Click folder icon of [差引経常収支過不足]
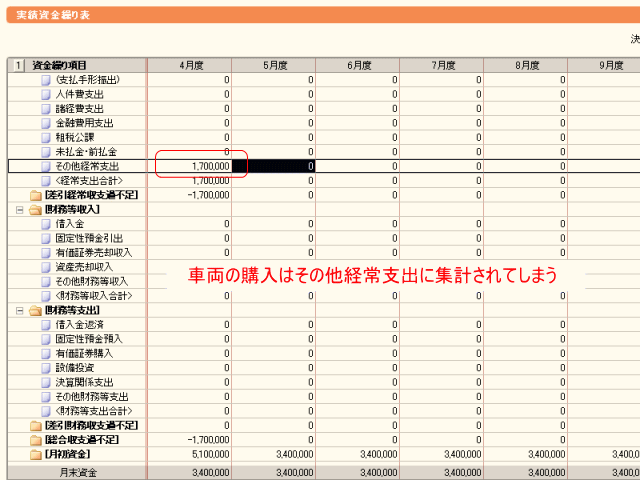This screenshot has height=480, width=640. click(x=36, y=196)
